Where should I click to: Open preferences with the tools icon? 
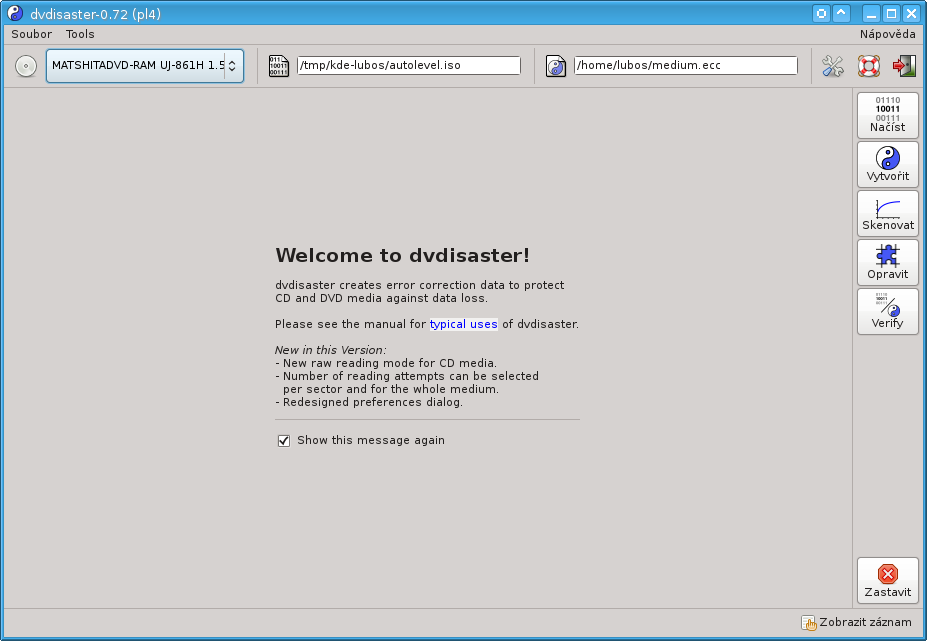(x=832, y=66)
